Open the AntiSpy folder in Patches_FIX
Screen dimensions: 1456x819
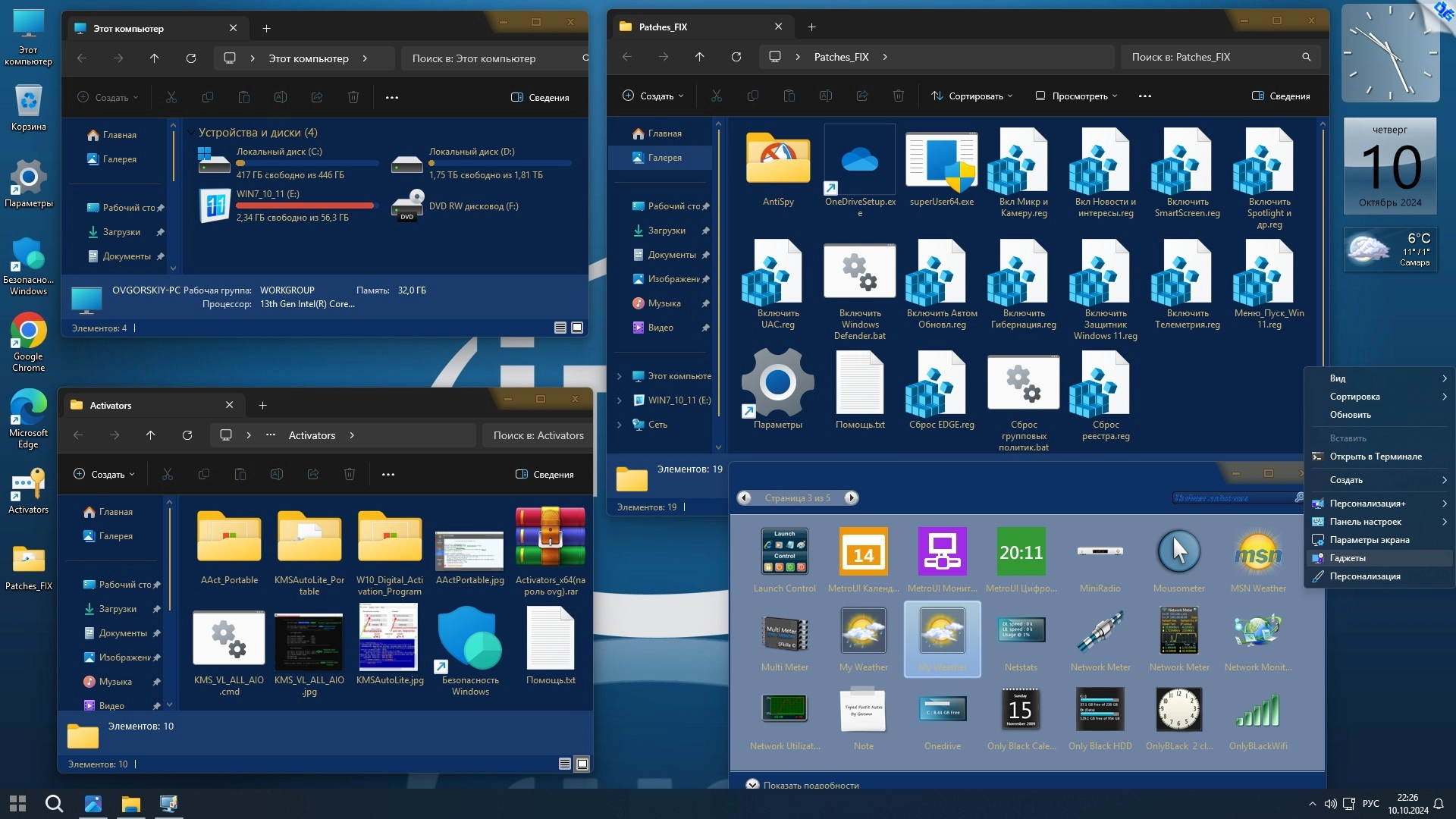tap(777, 160)
